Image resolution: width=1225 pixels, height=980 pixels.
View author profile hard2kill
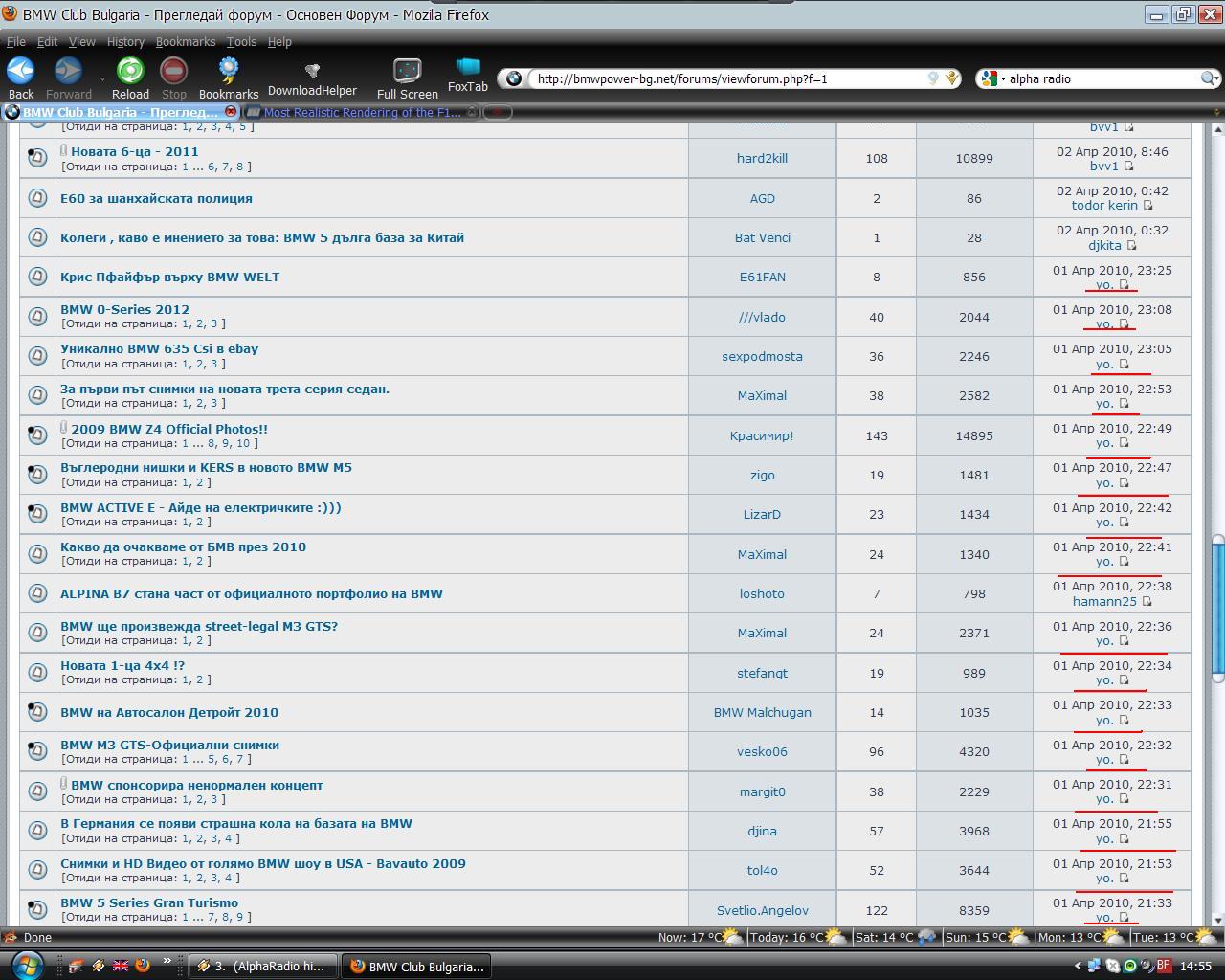(x=762, y=158)
